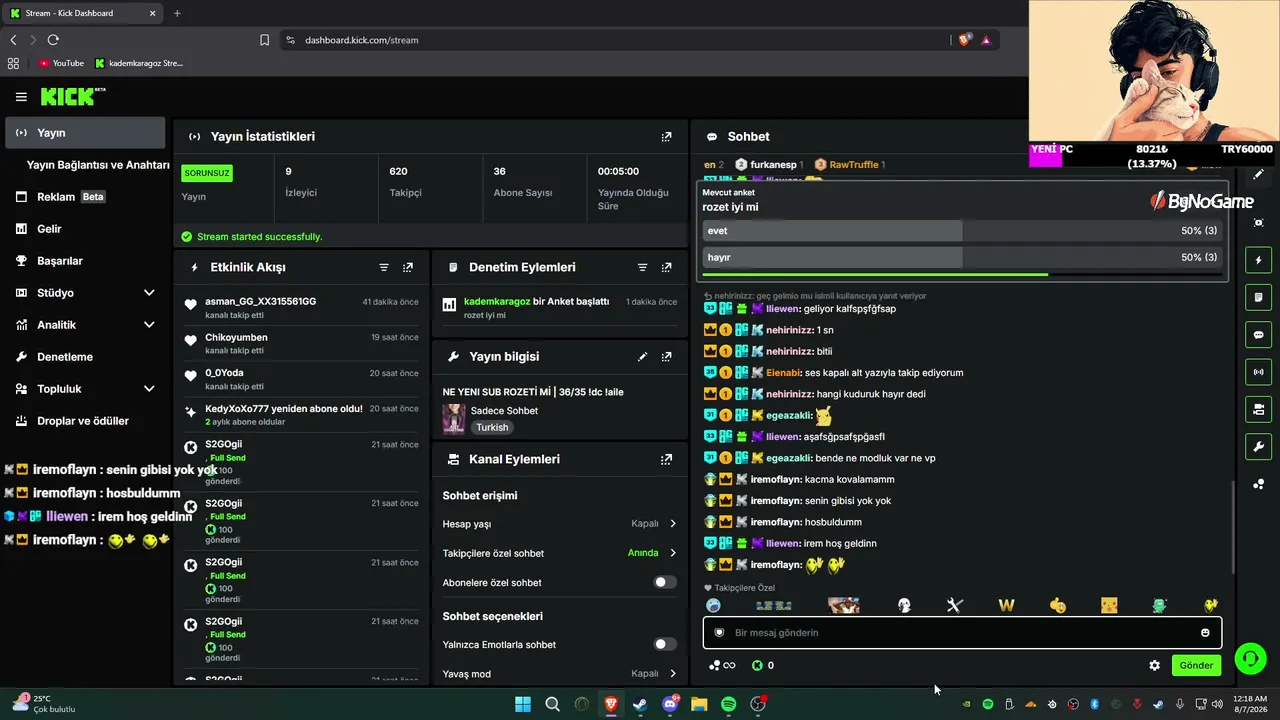The width and height of the screenshot is (1280, 720).
Task: Open a new browser tab
Action: click(177, 13)
